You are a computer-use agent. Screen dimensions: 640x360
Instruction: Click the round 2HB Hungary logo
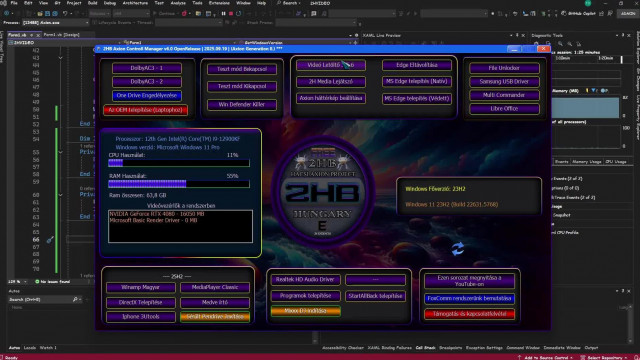click(x=322, y=192)
